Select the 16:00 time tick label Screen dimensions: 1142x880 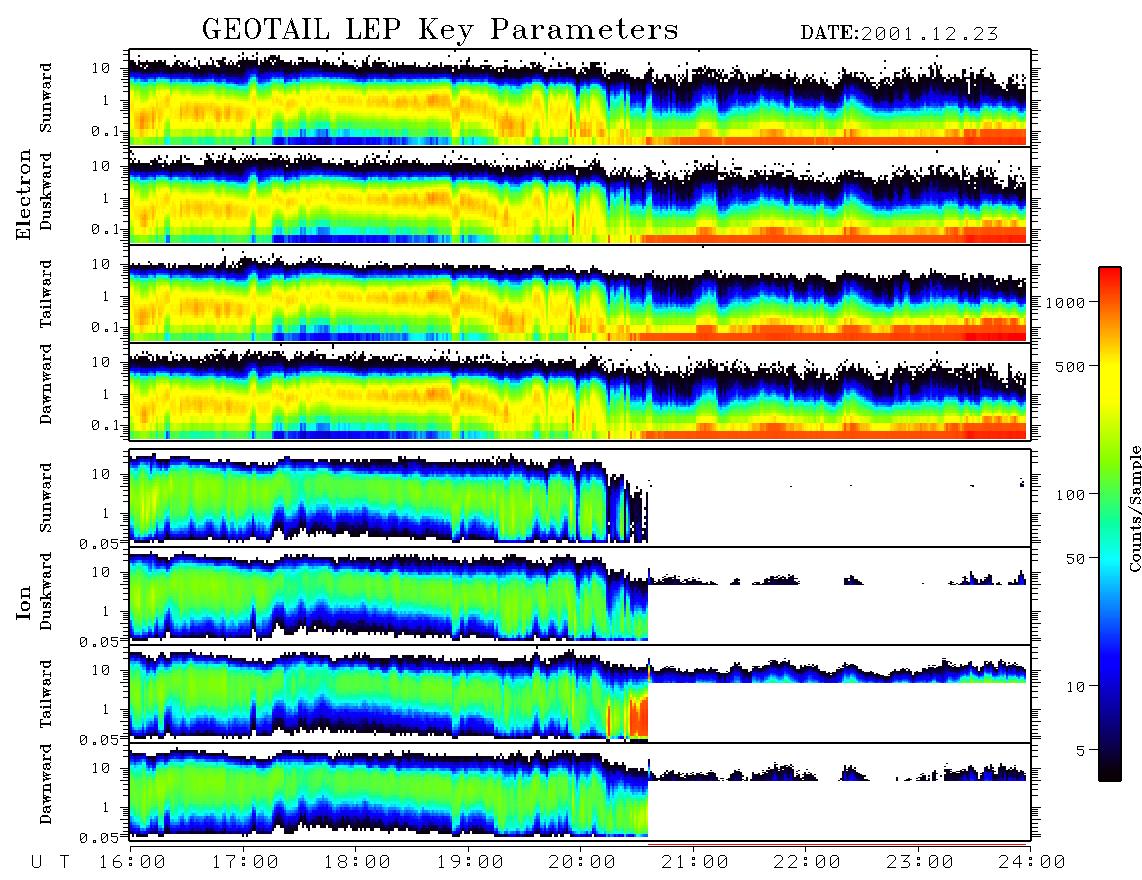pos(133,862)
